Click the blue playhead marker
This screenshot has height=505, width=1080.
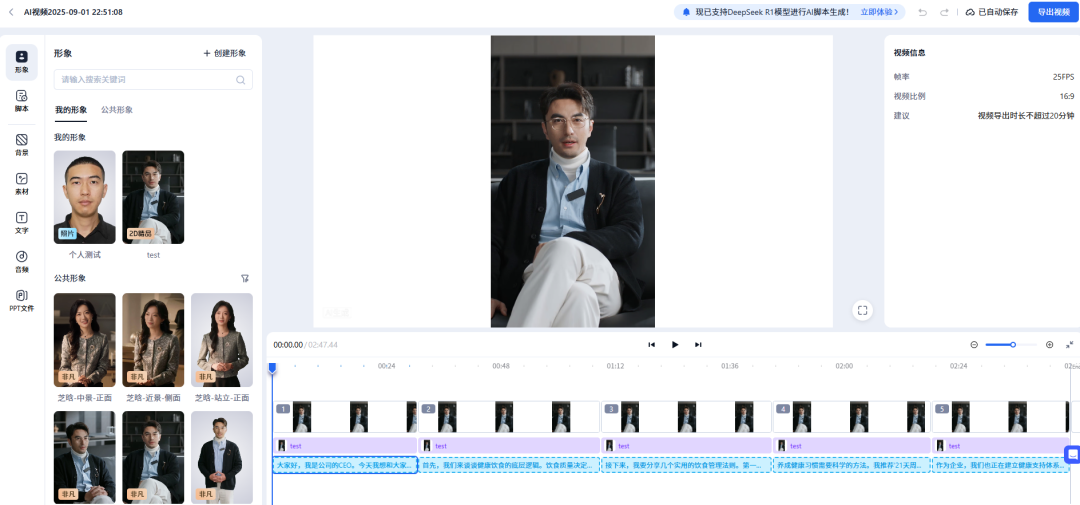[x=272, y=369]
